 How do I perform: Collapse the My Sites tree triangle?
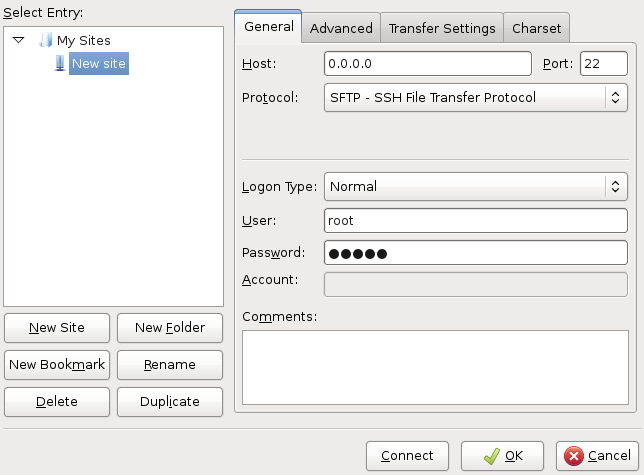tap(18, 40)
